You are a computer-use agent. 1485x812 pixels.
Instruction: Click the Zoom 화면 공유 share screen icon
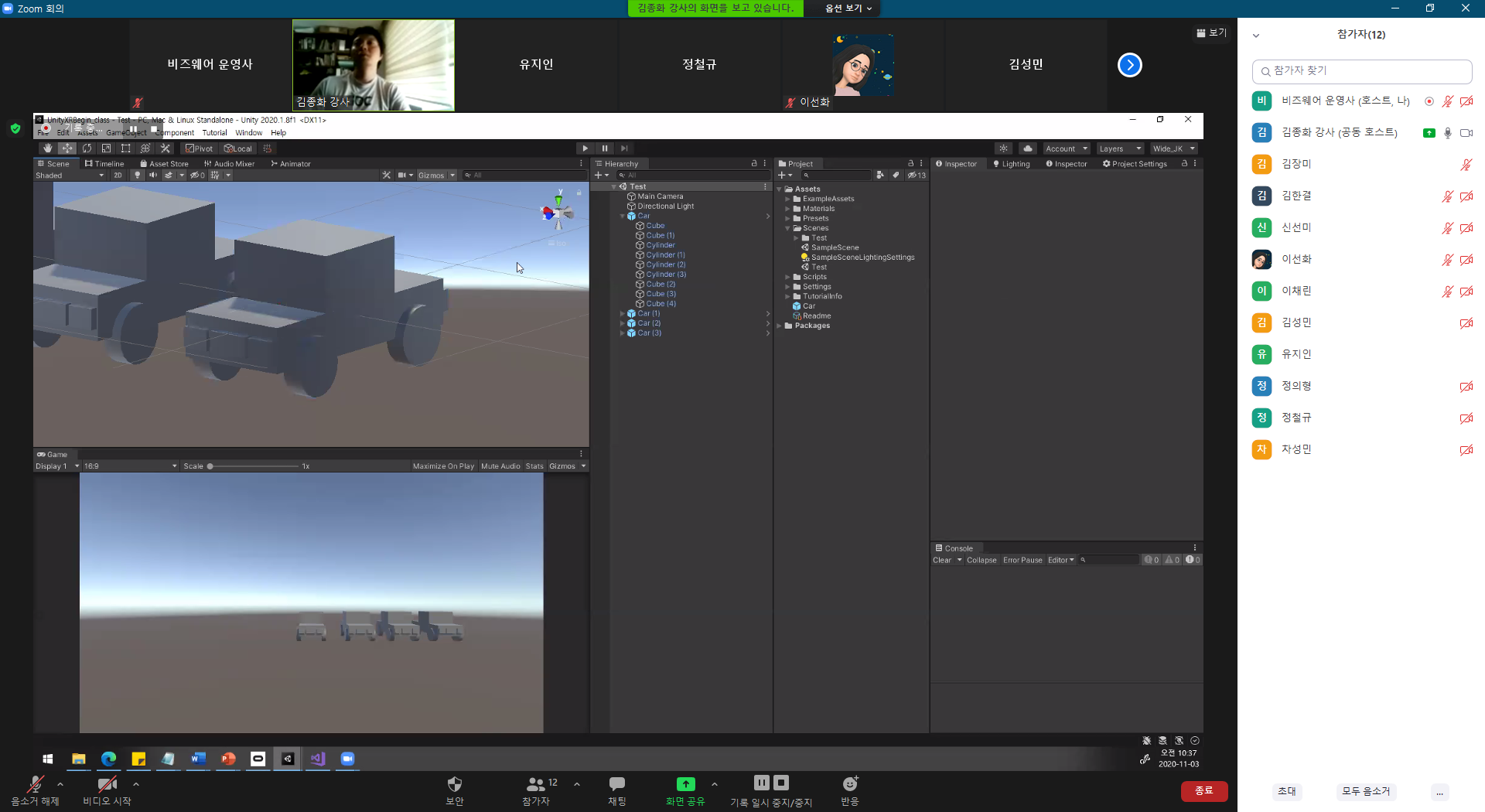(x=686, y=784)
